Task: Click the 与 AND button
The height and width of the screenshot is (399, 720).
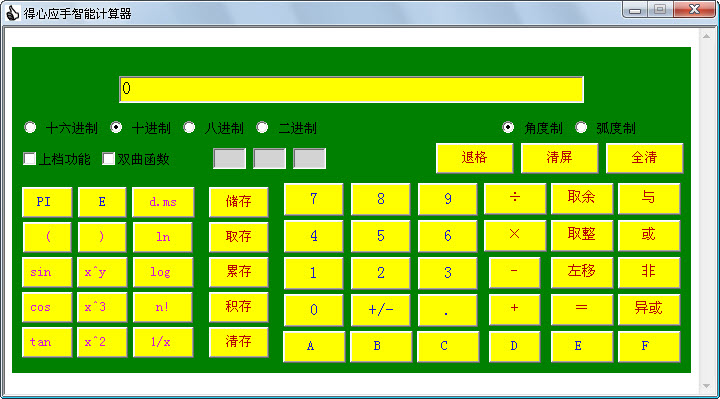Action: point(649,198)
